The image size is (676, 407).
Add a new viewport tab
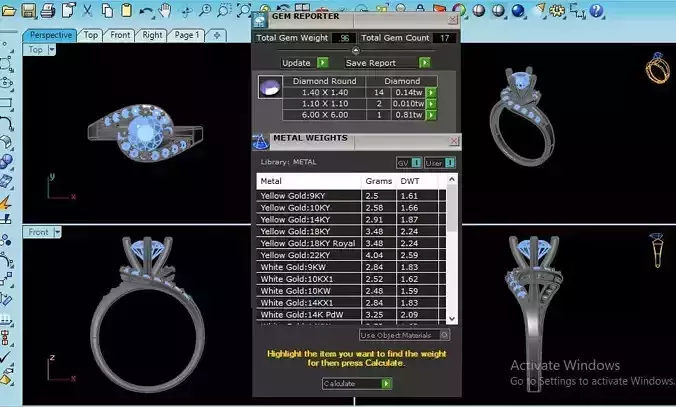[217, 35]
